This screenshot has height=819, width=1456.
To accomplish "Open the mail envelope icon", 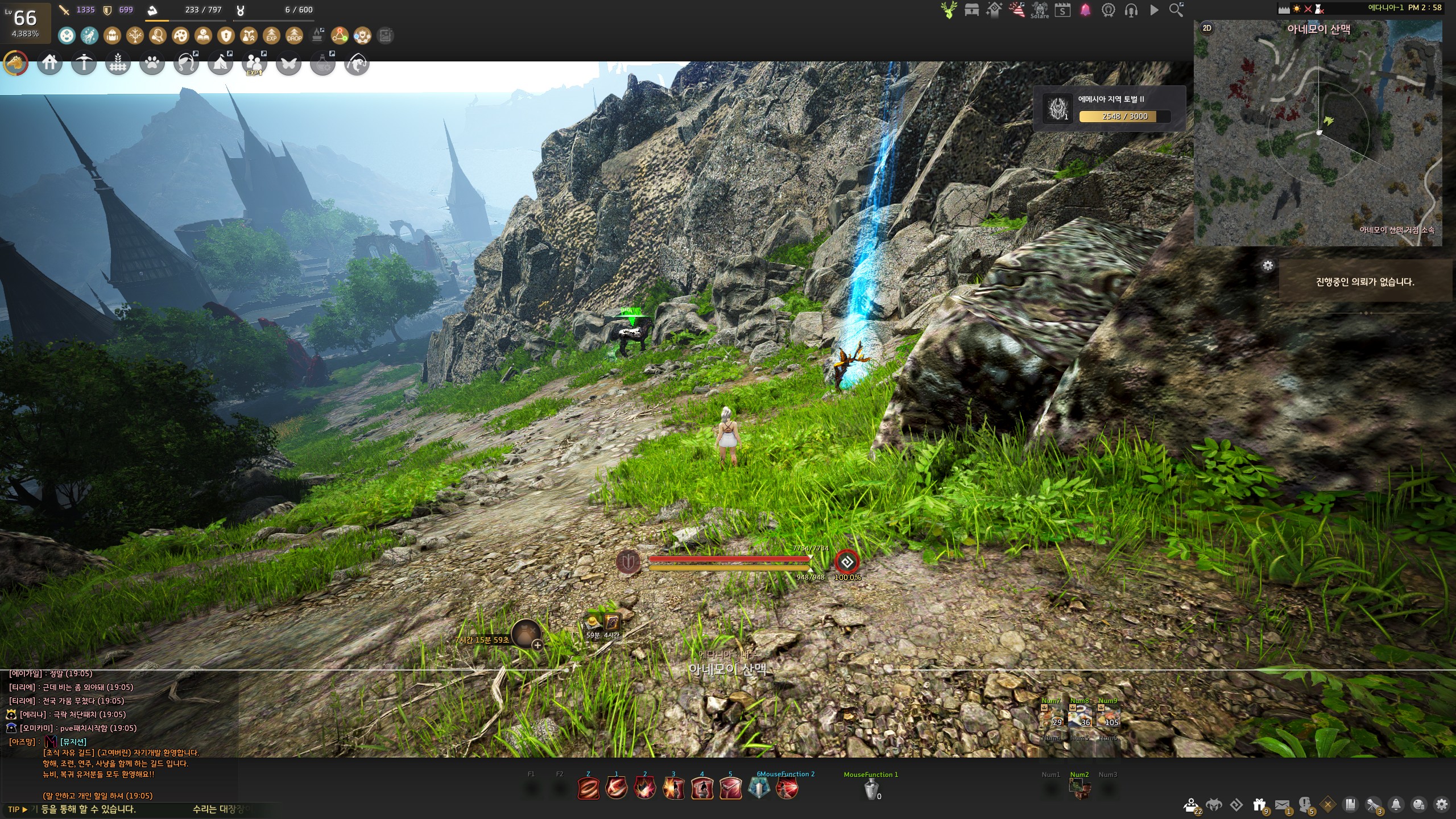I will tap(1282, 805).
